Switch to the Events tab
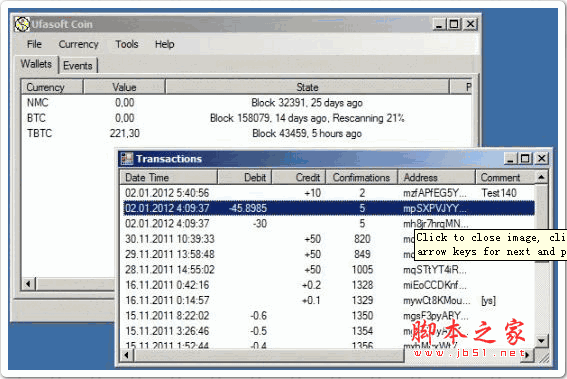Screen dimensions: 567x379 (x=78, y=66)
